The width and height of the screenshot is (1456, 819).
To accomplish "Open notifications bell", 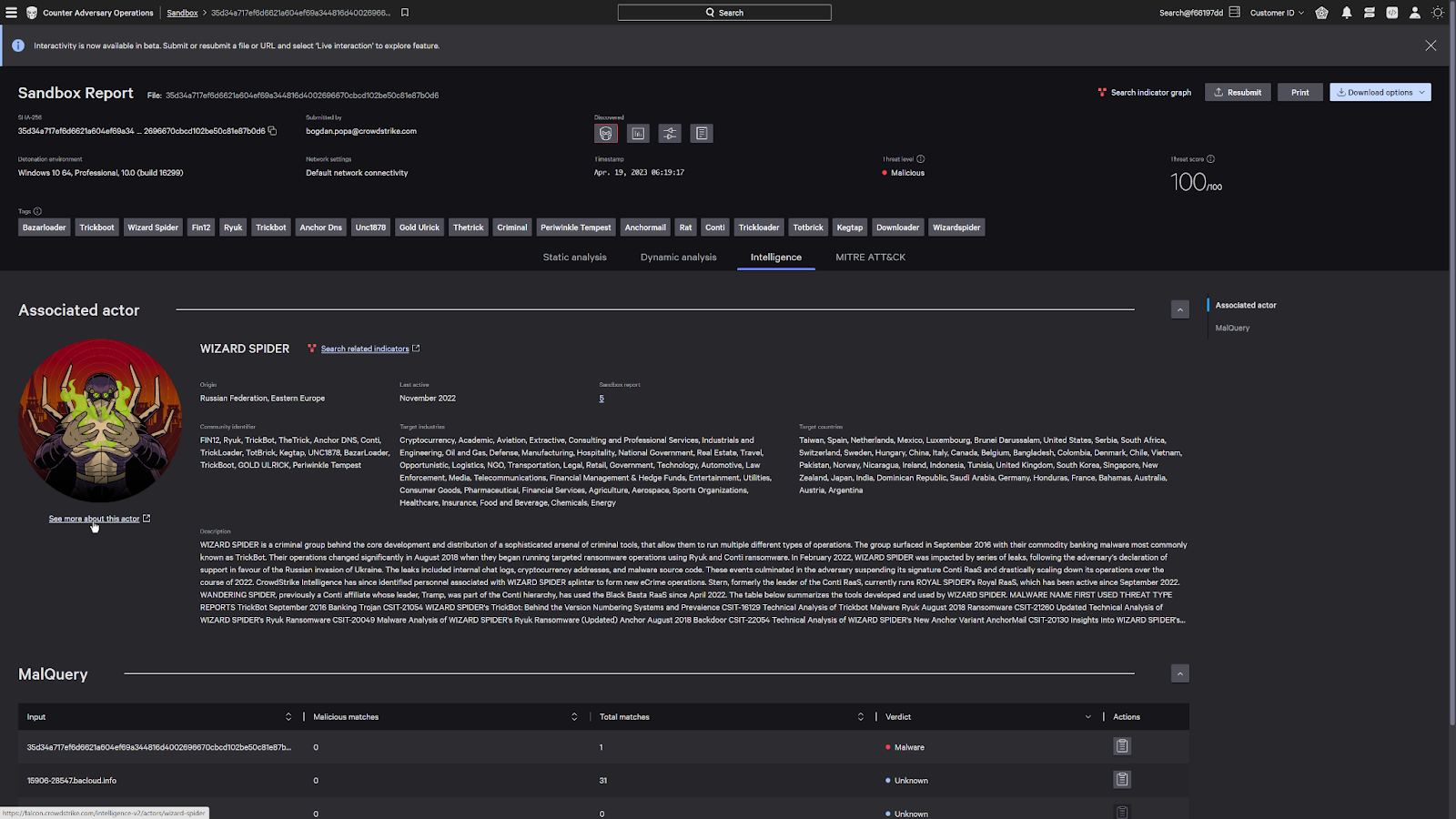I will click(1346, 13).
